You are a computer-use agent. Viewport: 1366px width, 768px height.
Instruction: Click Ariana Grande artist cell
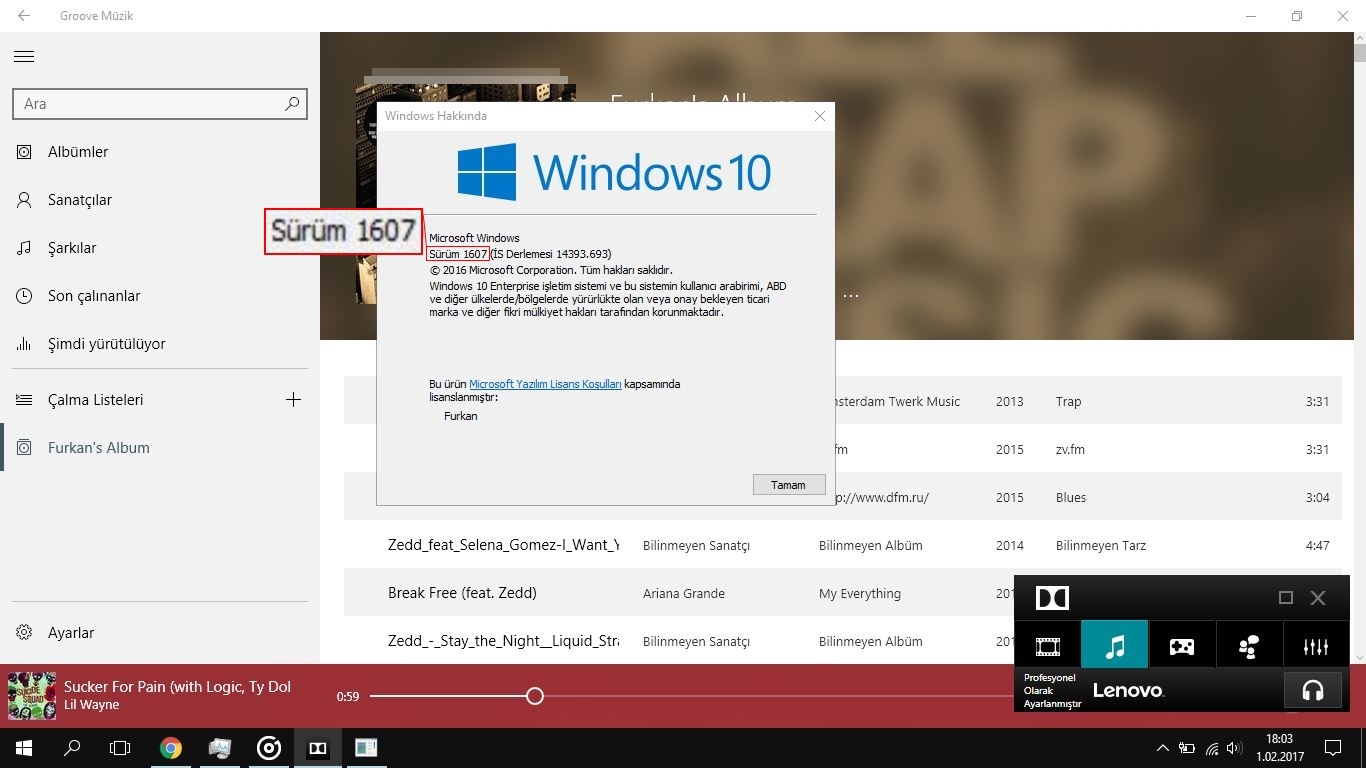pos(684,594)
